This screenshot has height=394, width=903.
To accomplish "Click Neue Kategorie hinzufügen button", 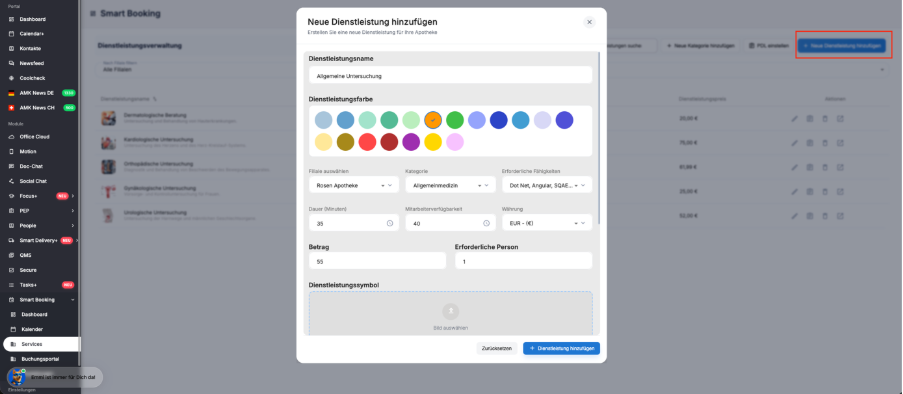I will coord(700,46).
